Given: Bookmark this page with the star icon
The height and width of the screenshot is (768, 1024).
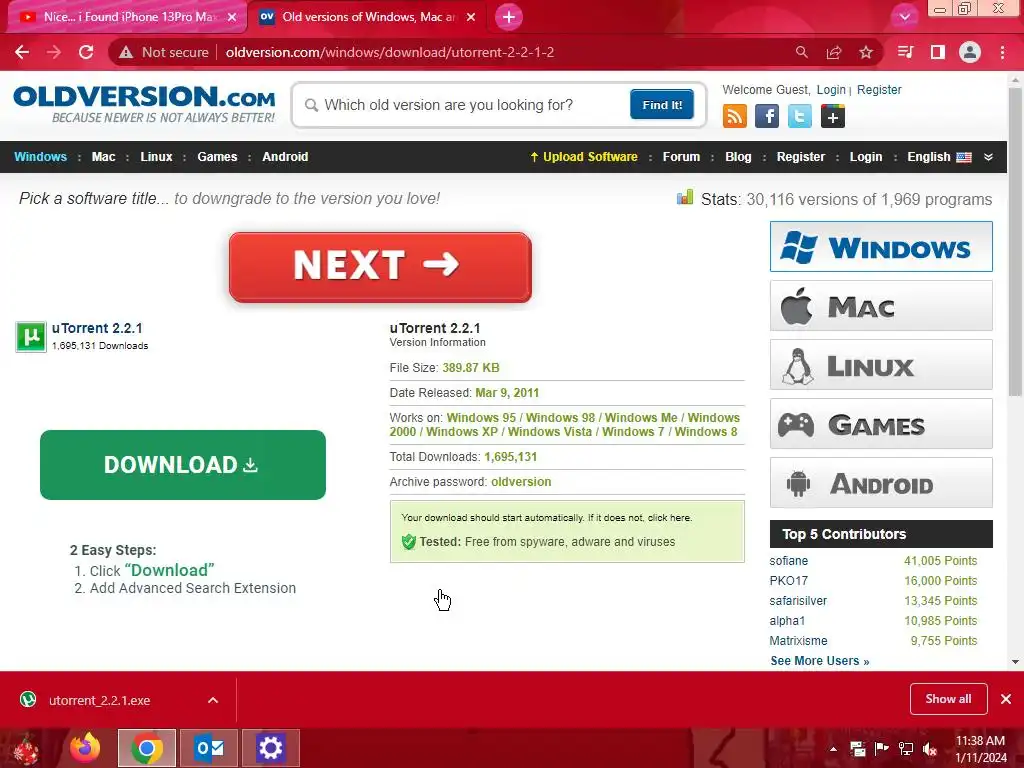Looking at the screenshot, I should (866, 52).
